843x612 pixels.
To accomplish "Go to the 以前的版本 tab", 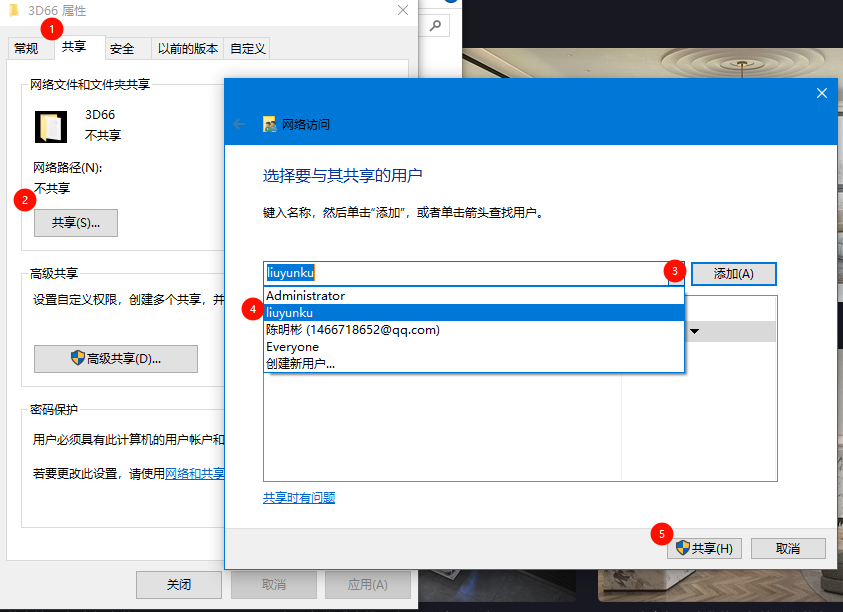I will point(187,48).
